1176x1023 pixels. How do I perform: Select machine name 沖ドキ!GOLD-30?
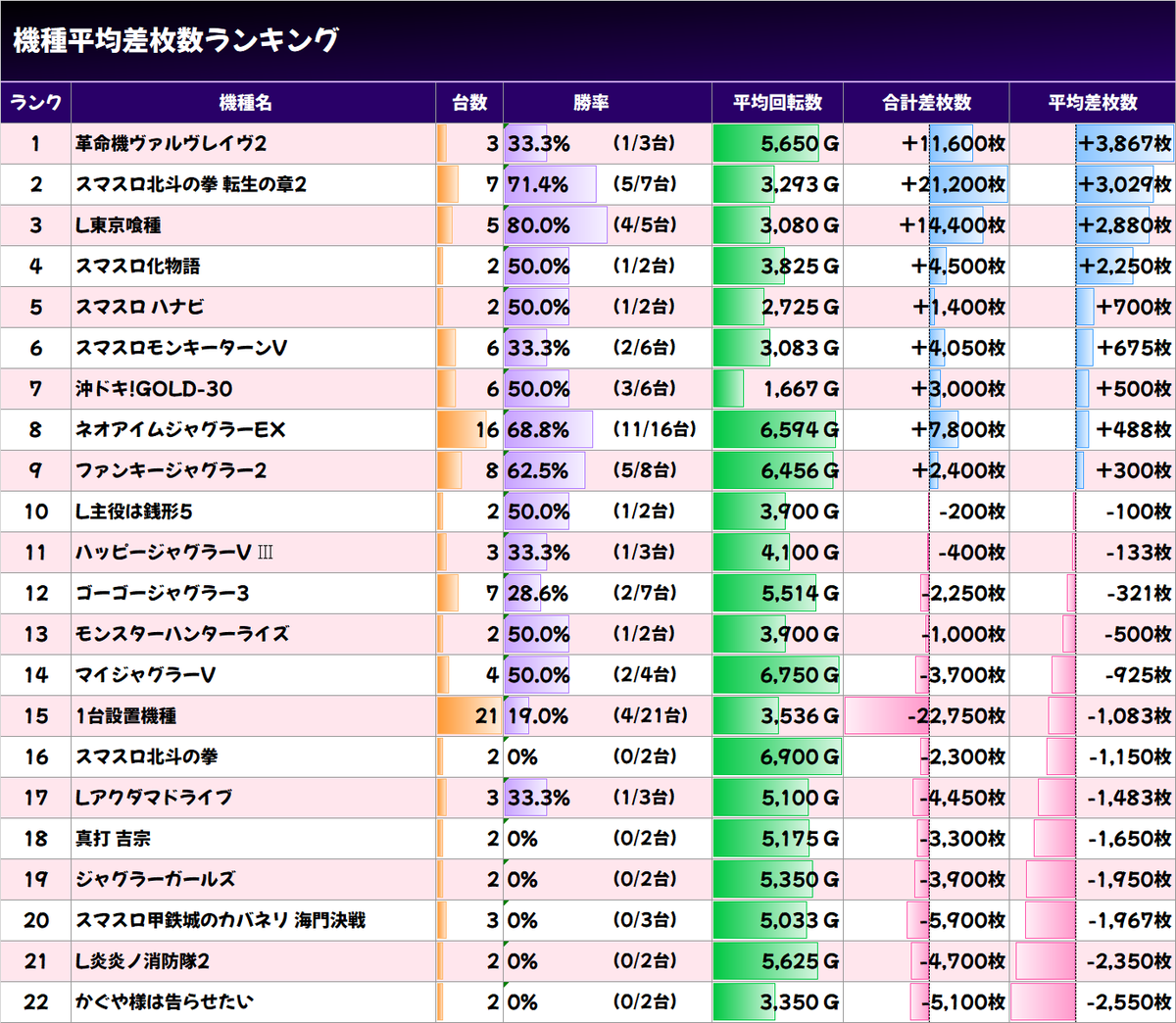pyautogui.click(x=154, y=389)
